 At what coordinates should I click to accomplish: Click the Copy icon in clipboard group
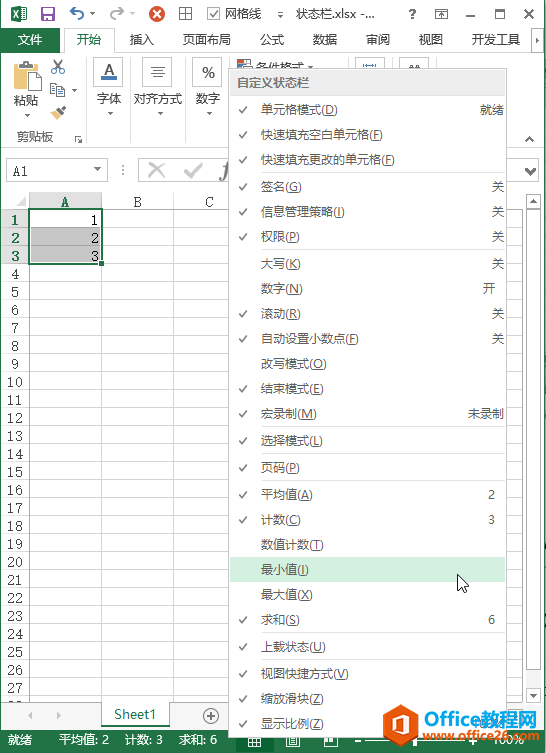point(57,89)
